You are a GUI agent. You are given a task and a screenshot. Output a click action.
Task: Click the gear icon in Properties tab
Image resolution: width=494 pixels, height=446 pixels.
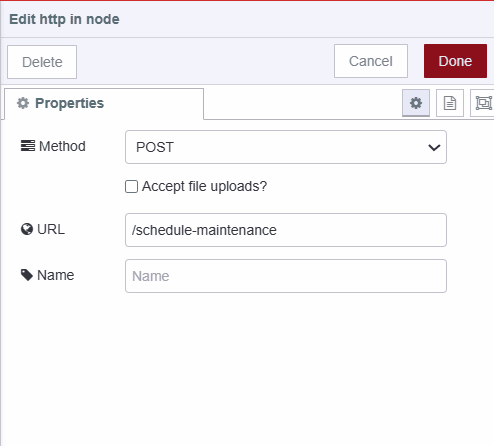[x=23, y=103]
